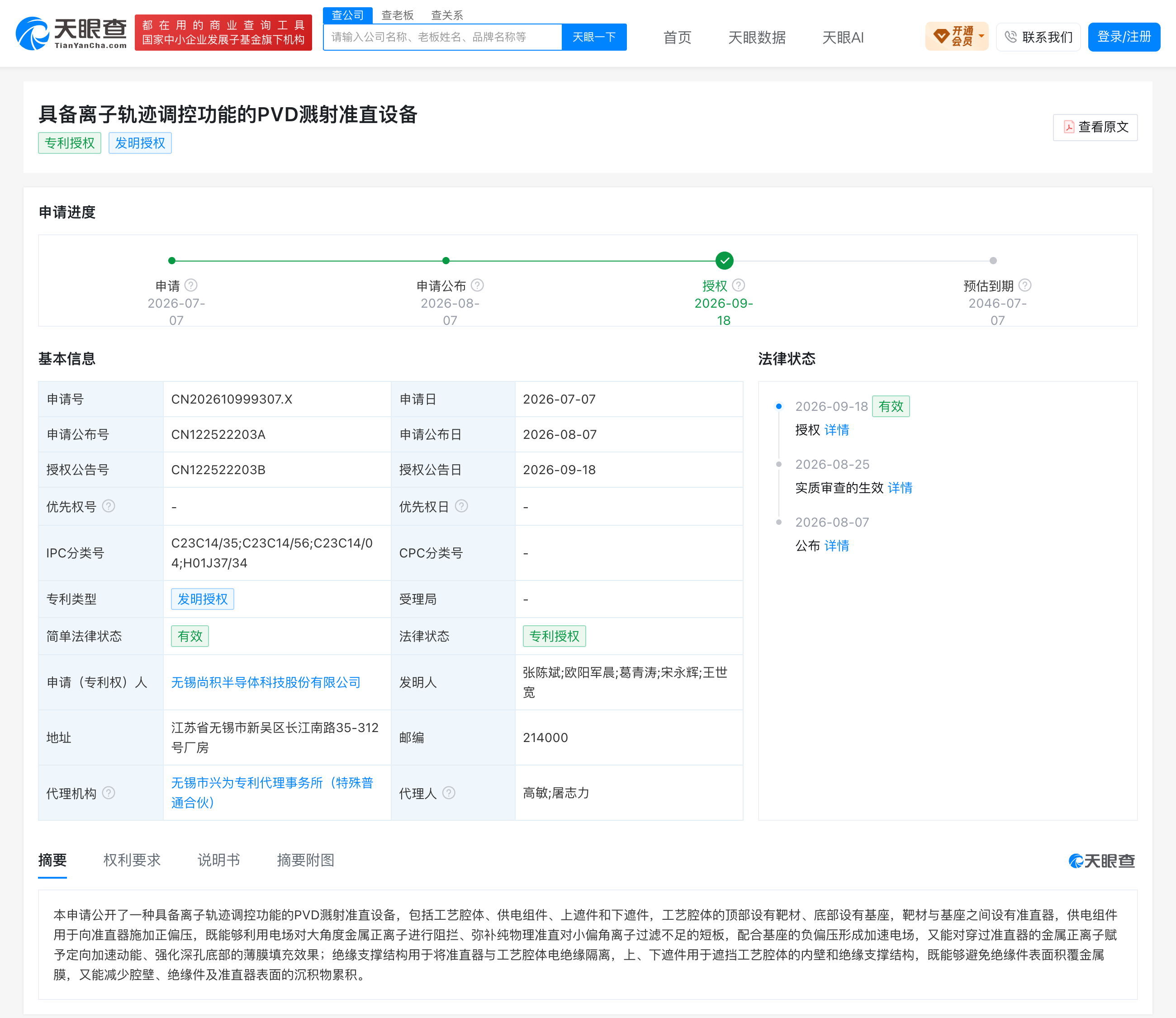Click help icon next to 授权 progress step
Image resolution: width=1176 pixels, height=1018 pixels.
739,285
